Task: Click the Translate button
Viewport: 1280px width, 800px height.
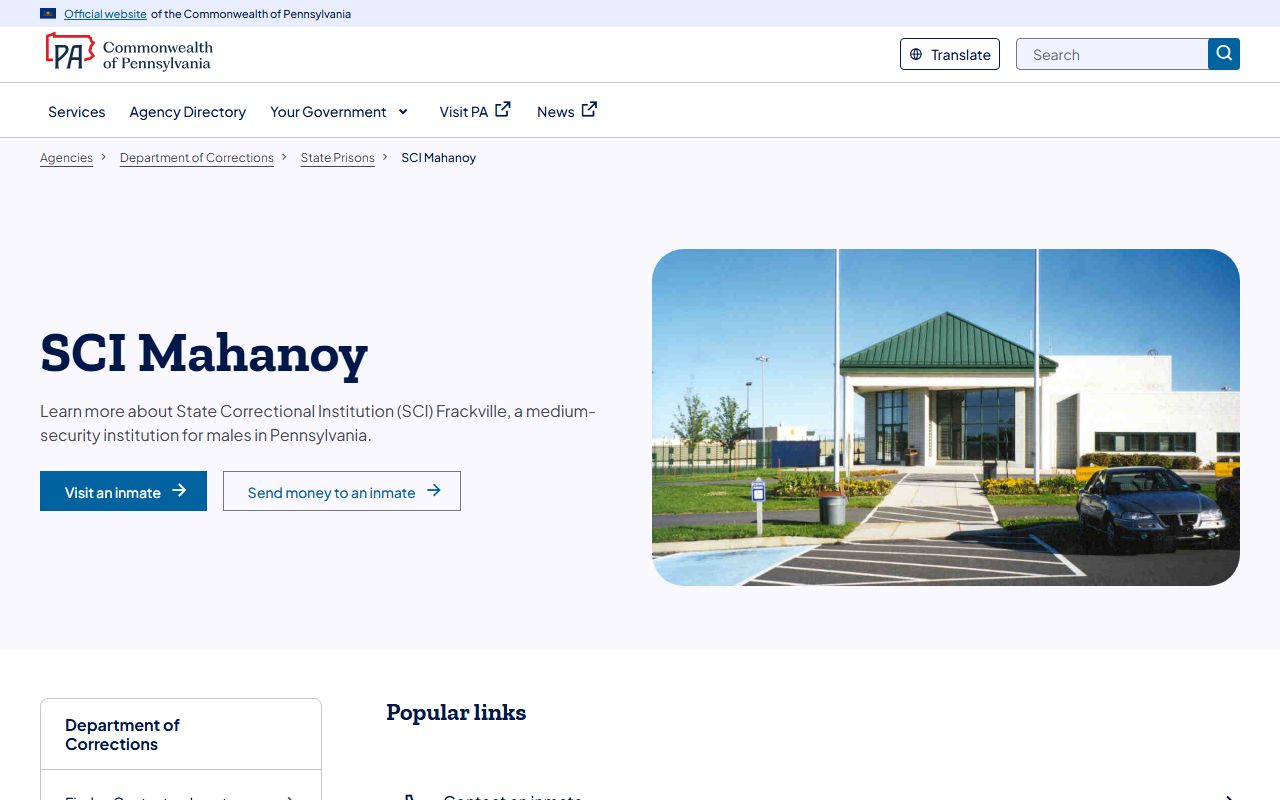Action: [950, 54]
